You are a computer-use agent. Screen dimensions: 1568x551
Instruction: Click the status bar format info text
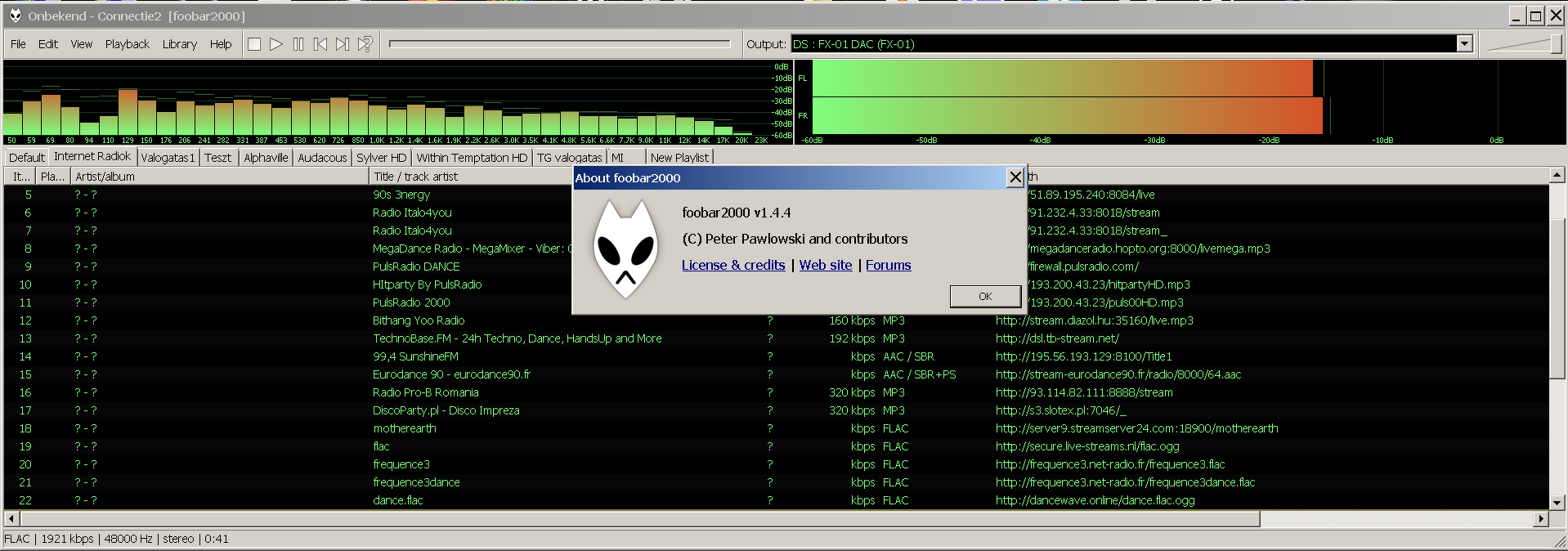coord(116,539)
